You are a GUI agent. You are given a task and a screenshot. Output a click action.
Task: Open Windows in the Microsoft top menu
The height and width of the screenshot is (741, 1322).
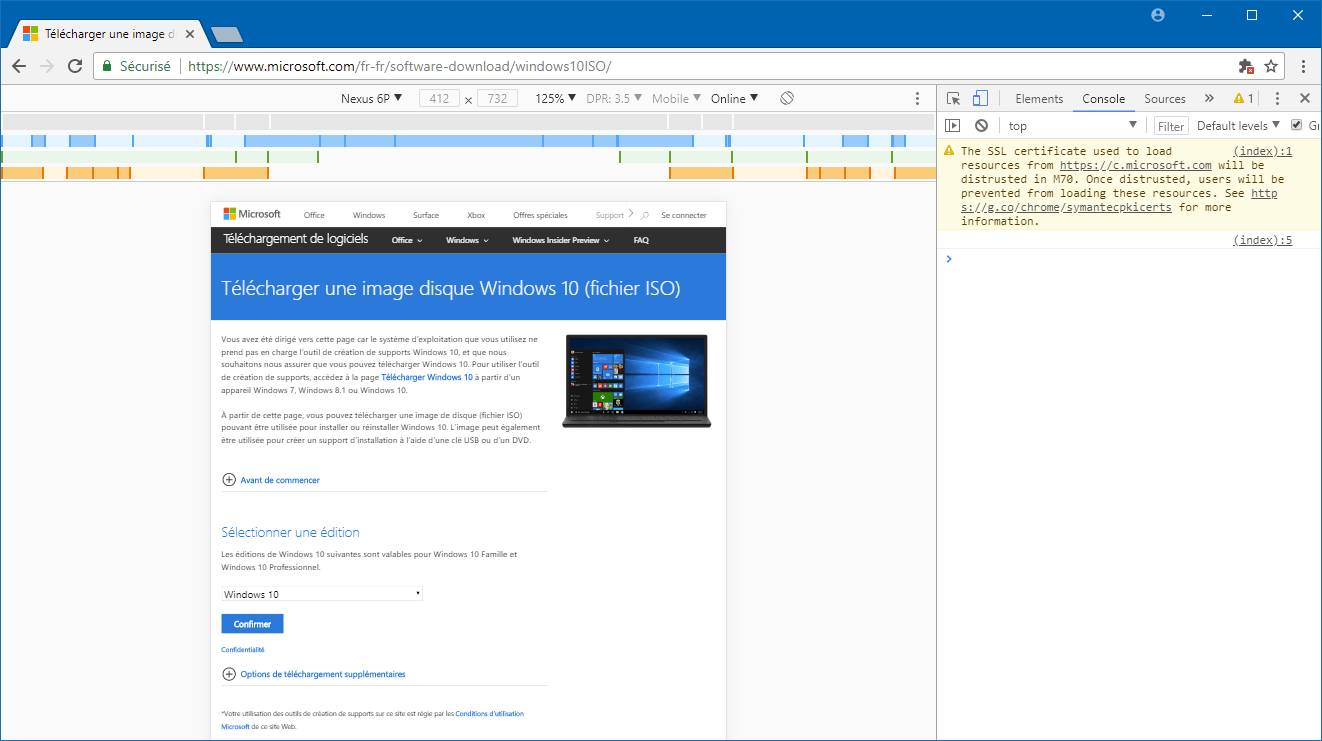(369, 215)
